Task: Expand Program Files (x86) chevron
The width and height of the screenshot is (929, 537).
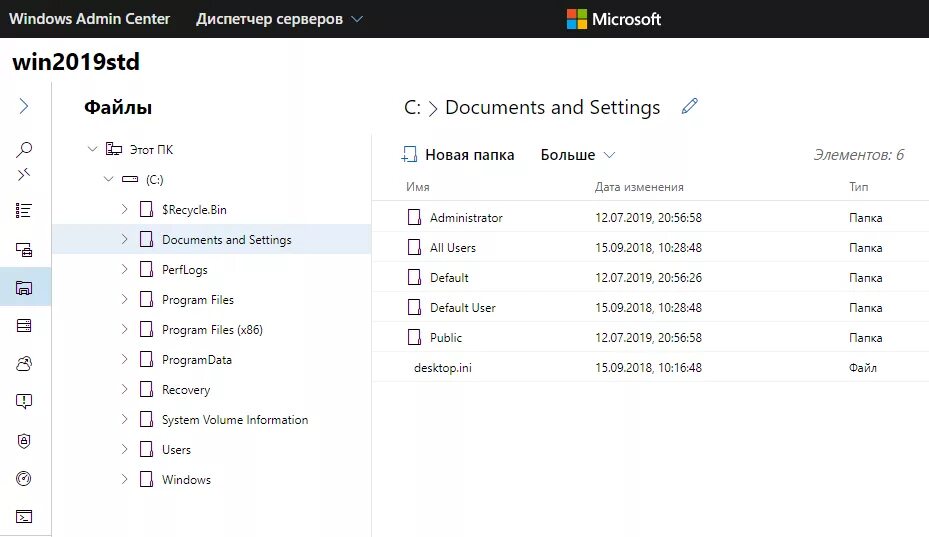Action: [x=124, y=329]
